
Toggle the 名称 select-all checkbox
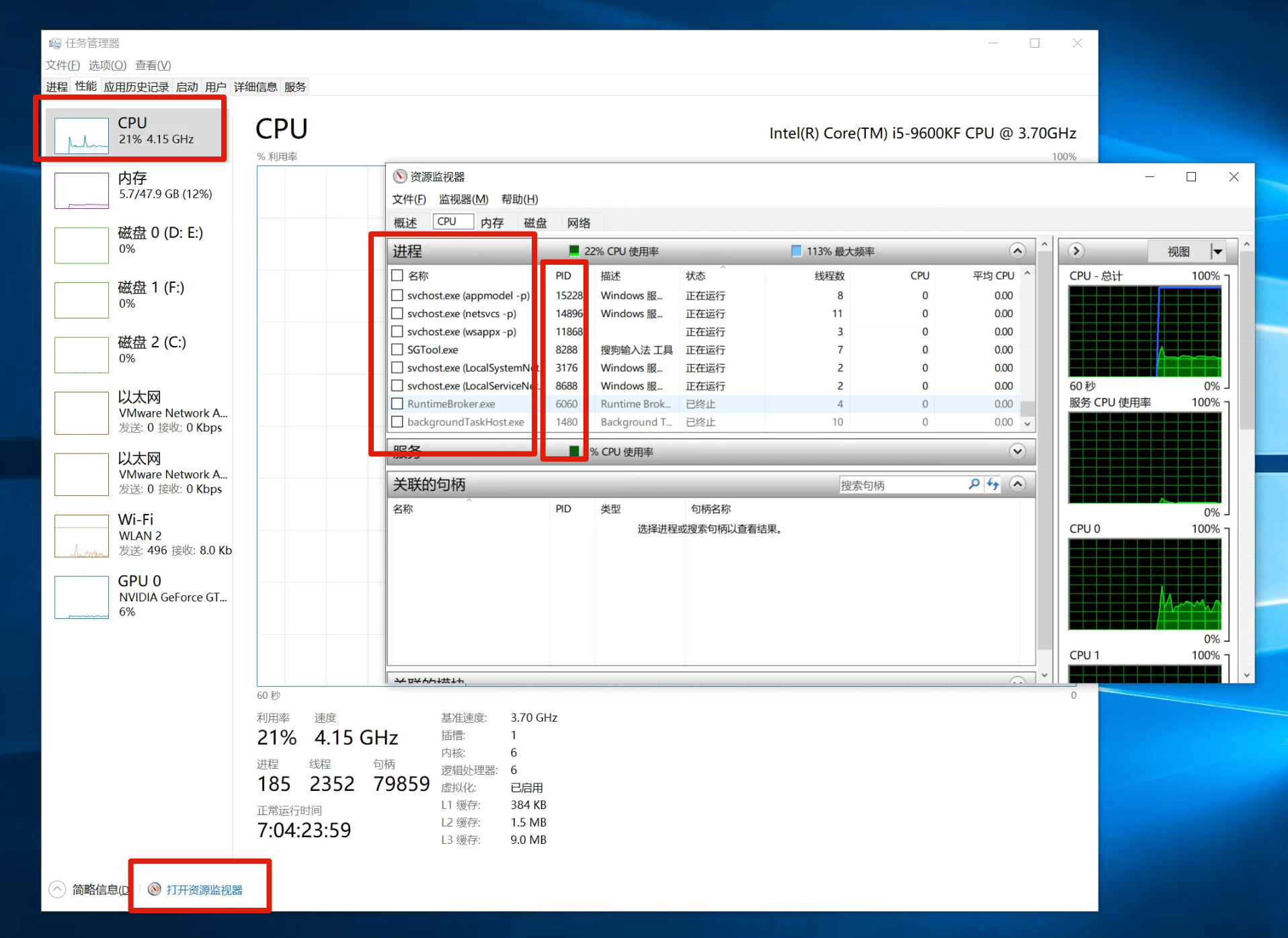coord(397,275)
